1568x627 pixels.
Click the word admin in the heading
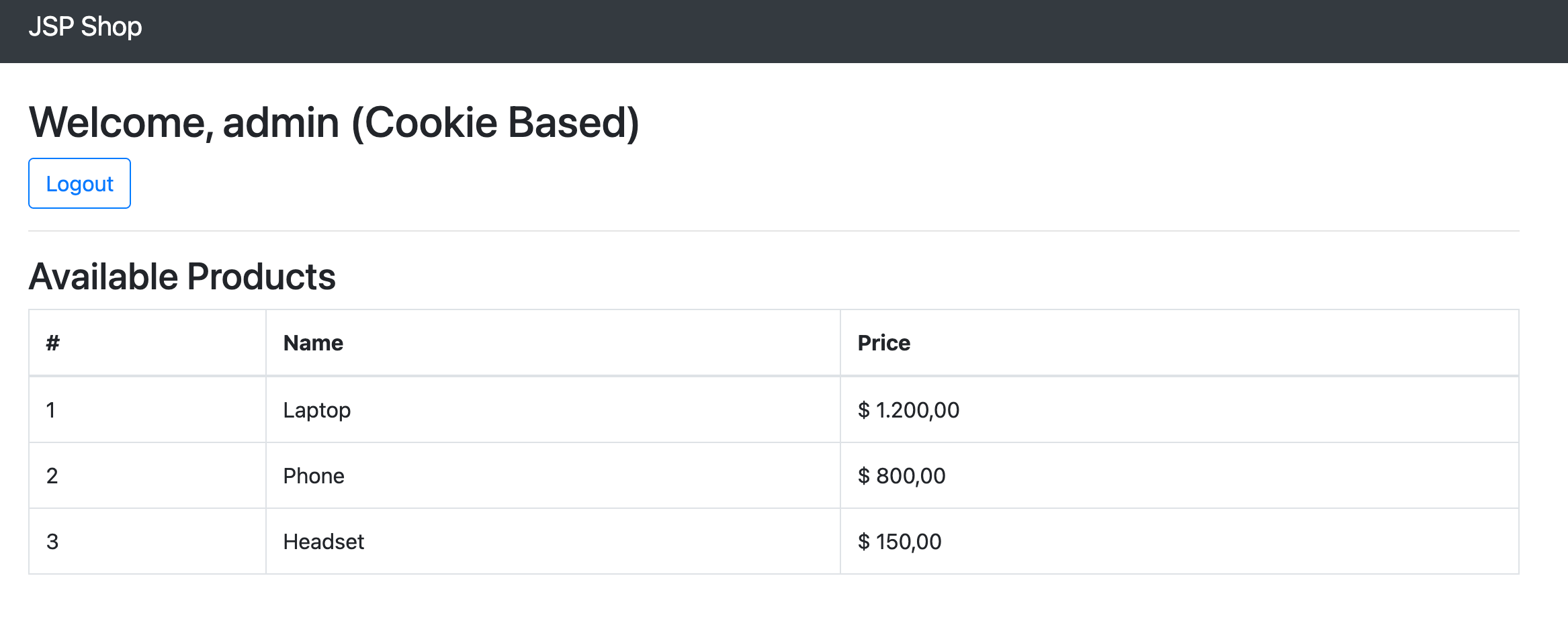coord(281,123)
